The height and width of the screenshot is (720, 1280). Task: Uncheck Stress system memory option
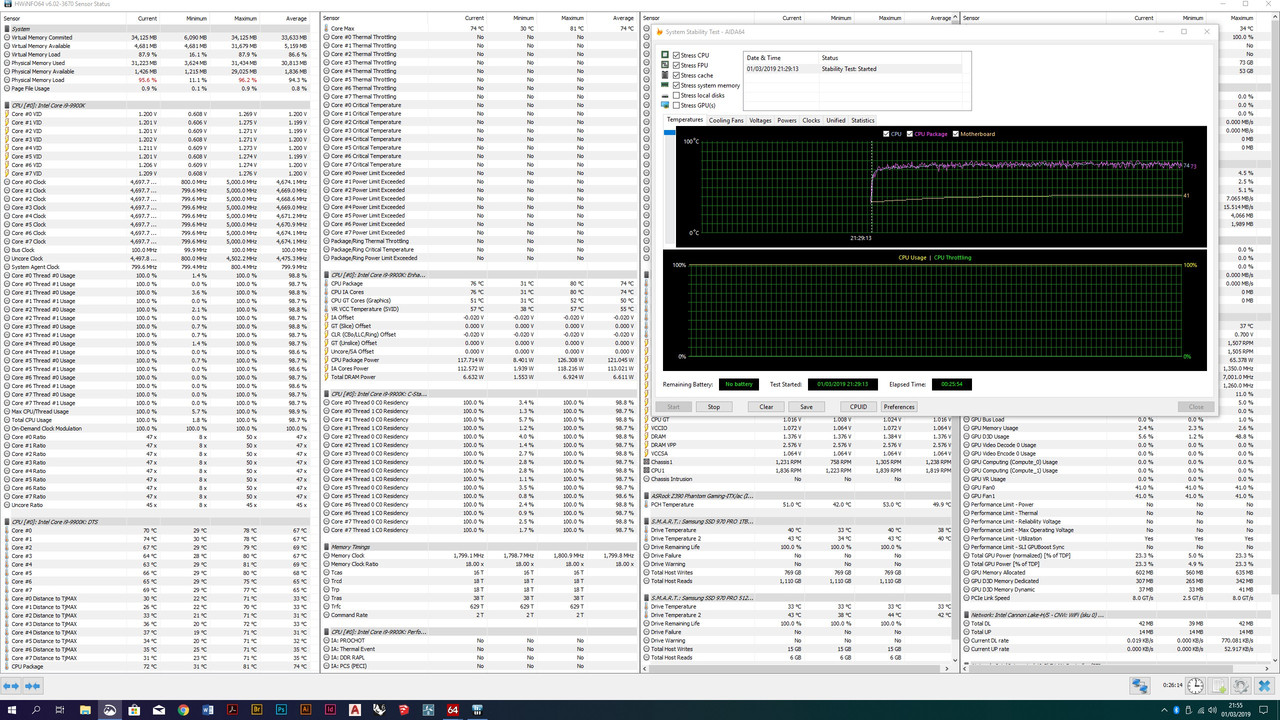(x=677, y=85)
